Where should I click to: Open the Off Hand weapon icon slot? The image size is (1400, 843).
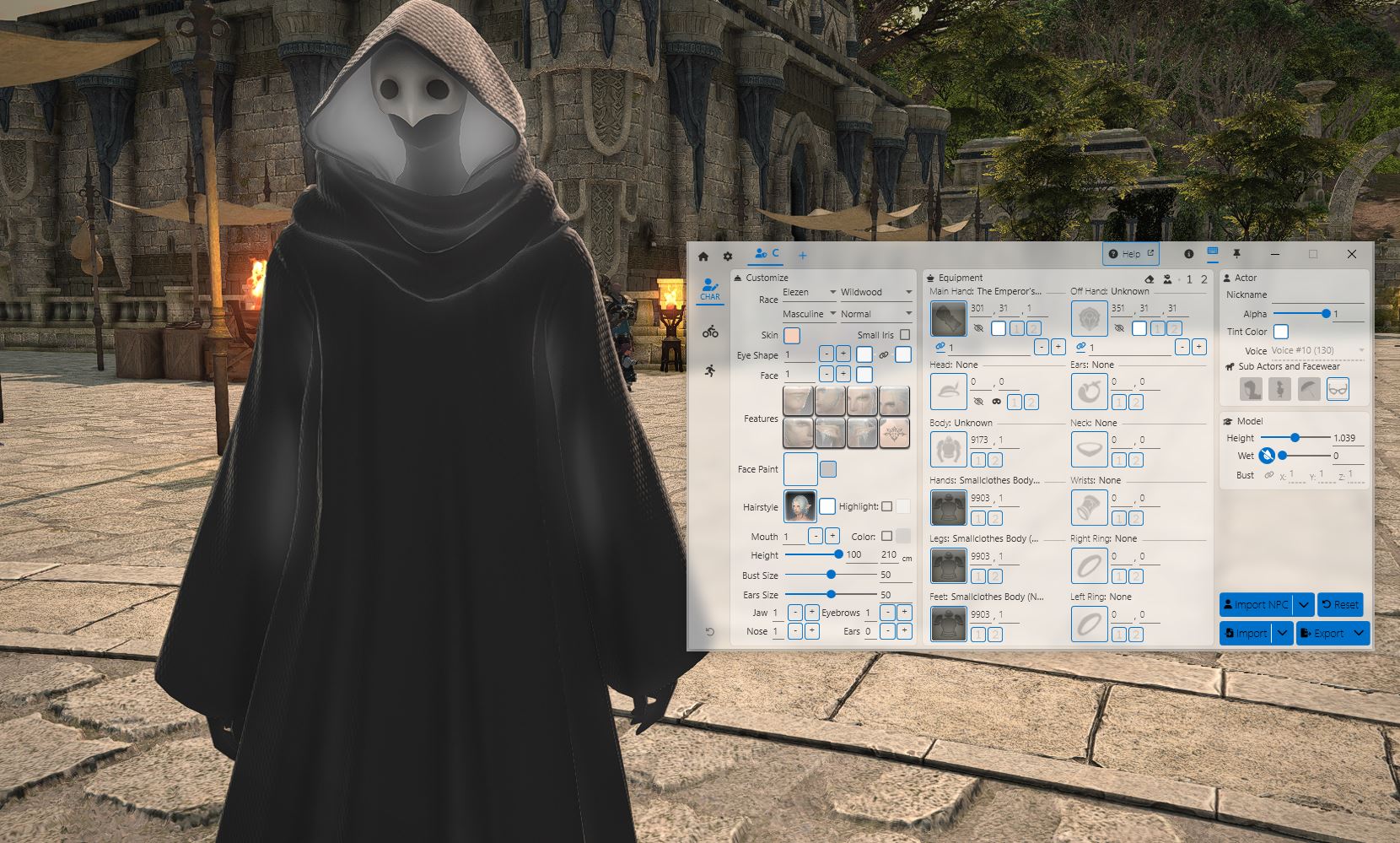click(x=1089, y=319)
